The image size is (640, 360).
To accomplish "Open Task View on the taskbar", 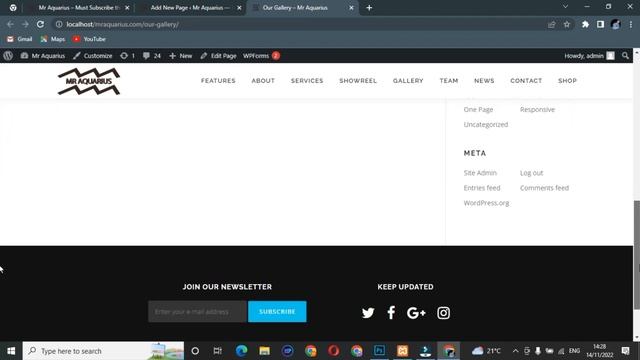I will tap(218, 351).
